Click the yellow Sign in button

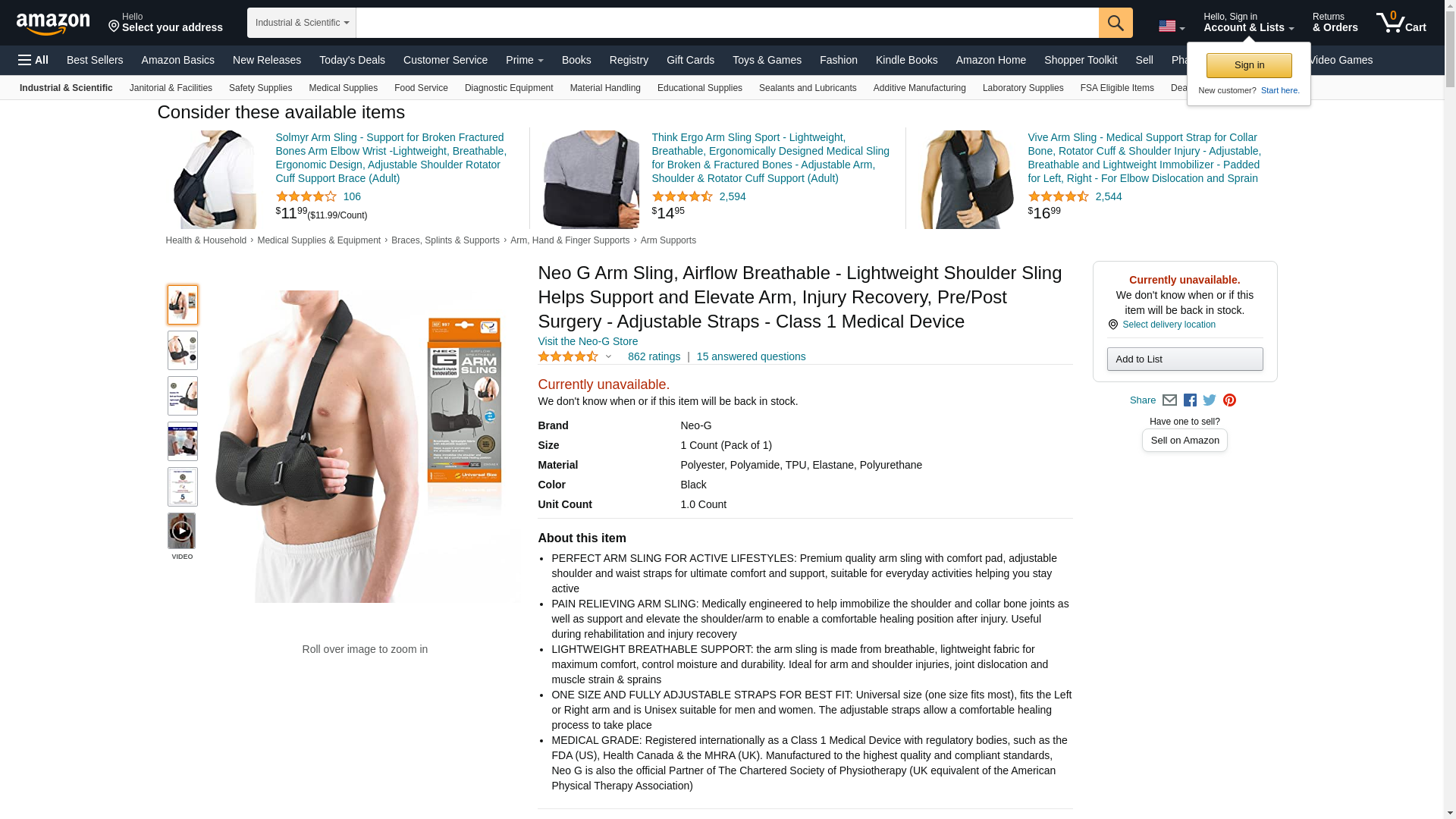pos(1249,65)
